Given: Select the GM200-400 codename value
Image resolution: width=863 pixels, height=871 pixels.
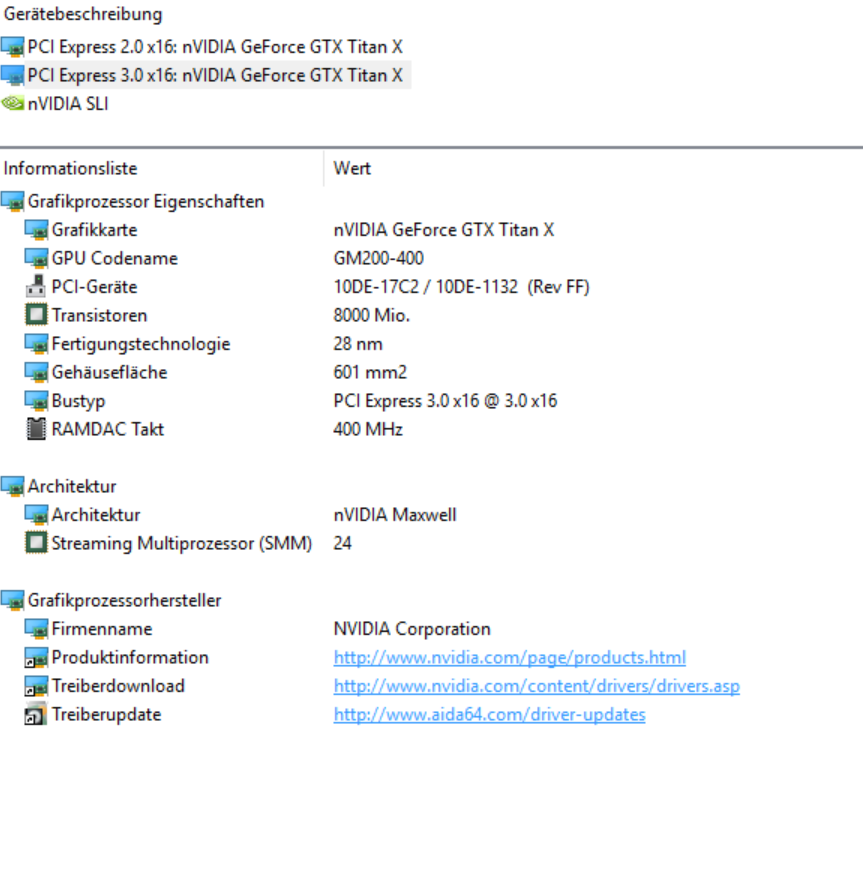Looking at the screenshot, I should tap(378, 258).
